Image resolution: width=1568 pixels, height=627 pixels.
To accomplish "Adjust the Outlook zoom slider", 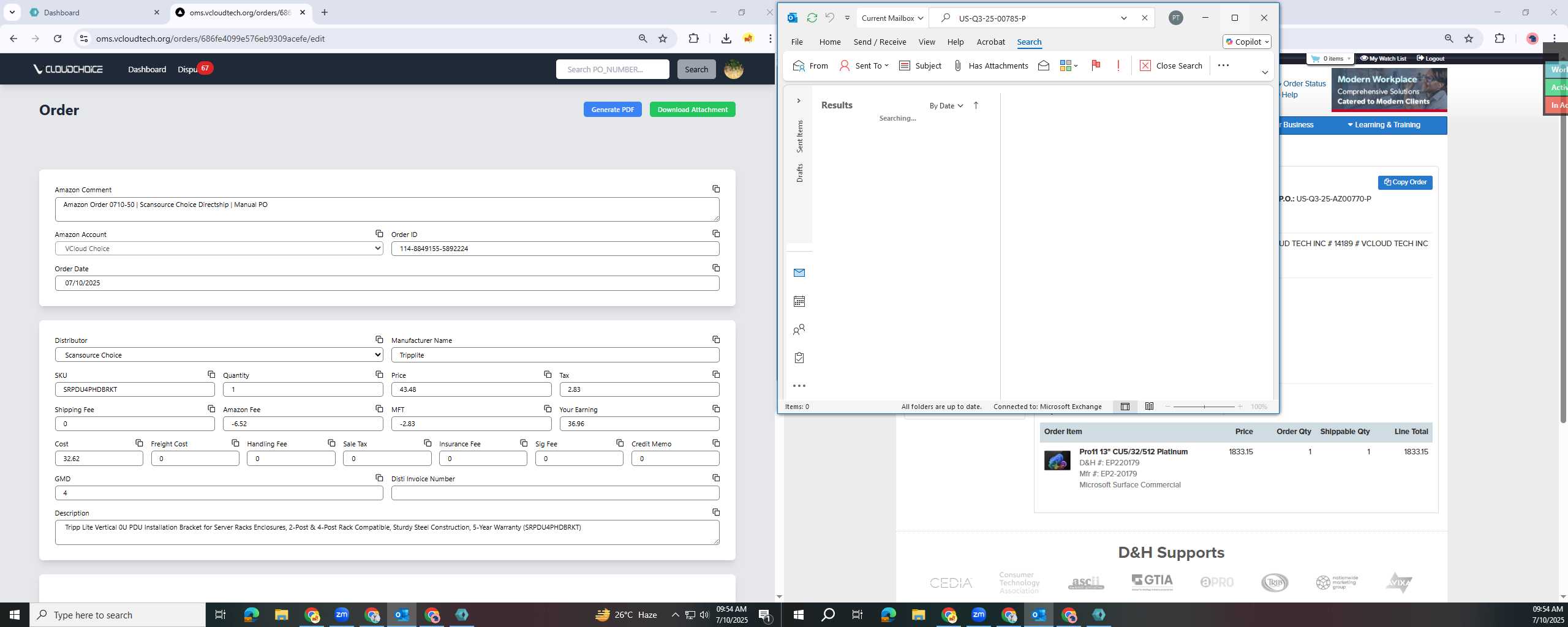I will pos(1204,407).
